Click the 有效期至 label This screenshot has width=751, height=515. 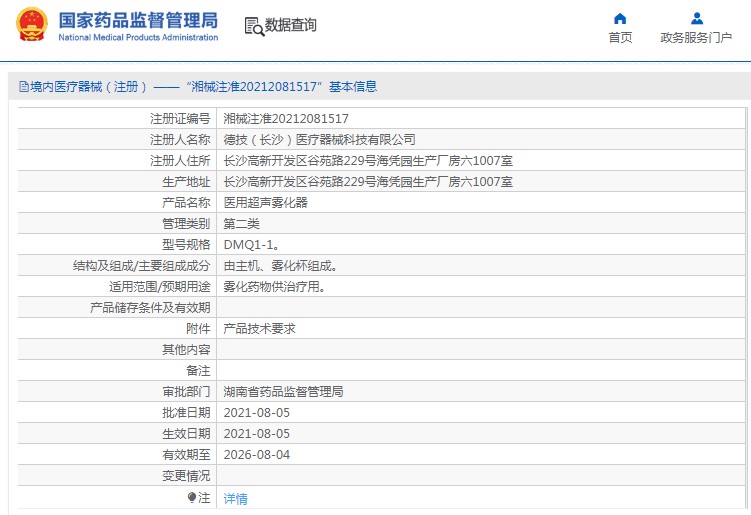click(x=186, y=455)
